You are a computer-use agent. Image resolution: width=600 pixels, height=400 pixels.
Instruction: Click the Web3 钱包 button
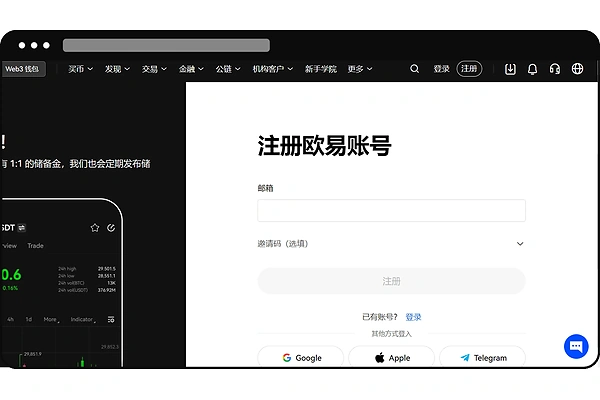click(x=23, y=69)
